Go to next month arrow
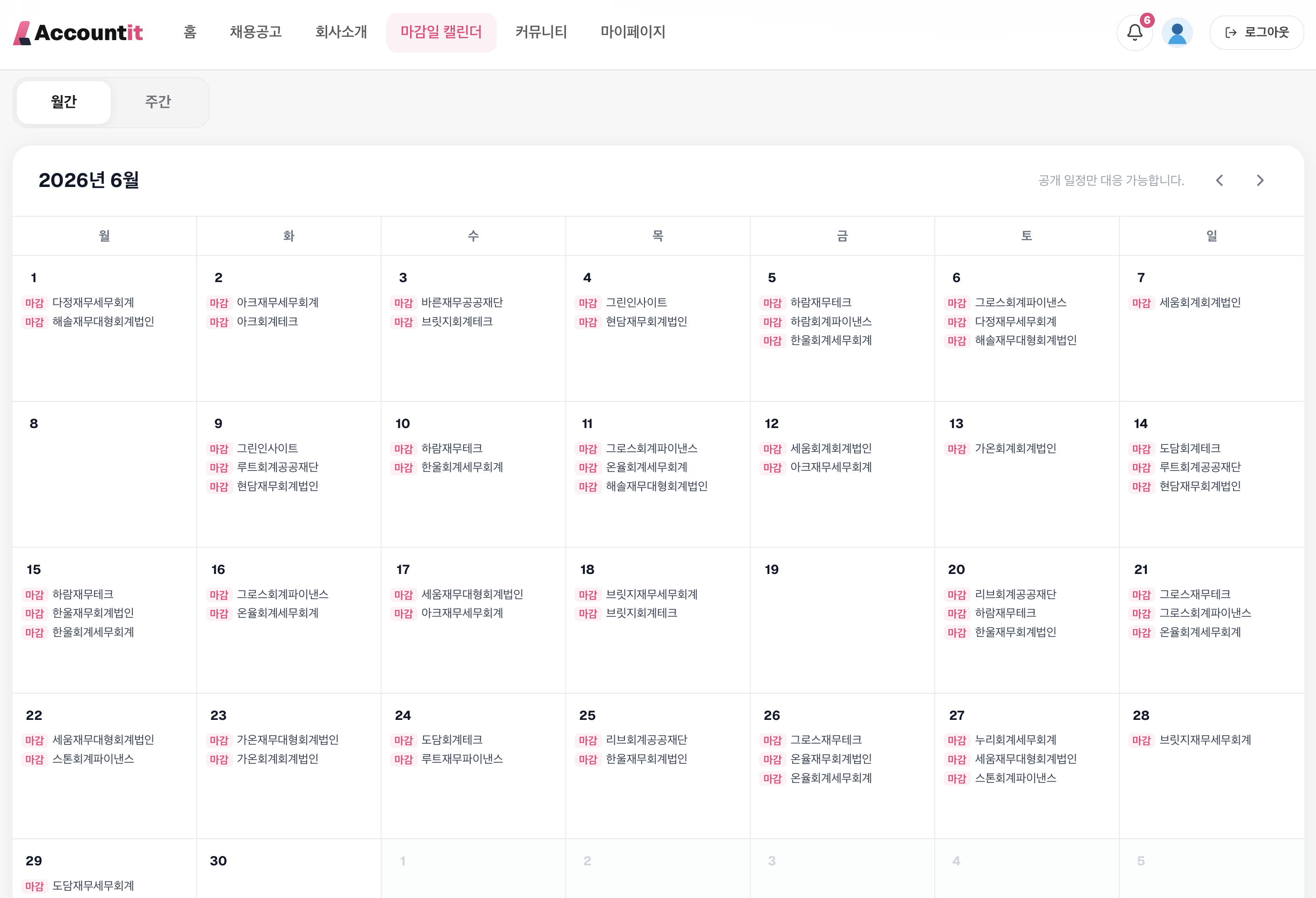Screen dimensions: 1316x898 point(1260,180)
